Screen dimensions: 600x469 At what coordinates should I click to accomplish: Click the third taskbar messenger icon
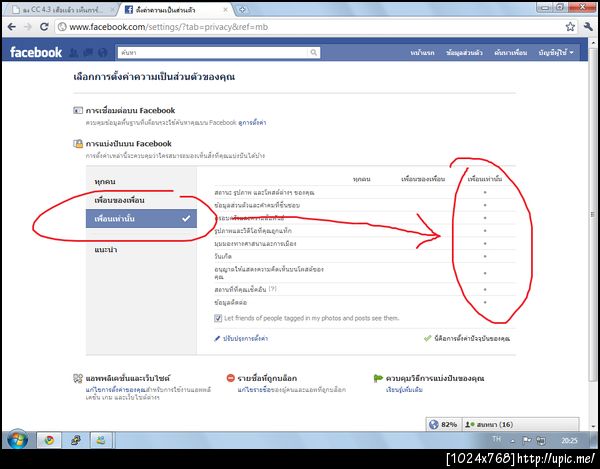coord(101,440)
